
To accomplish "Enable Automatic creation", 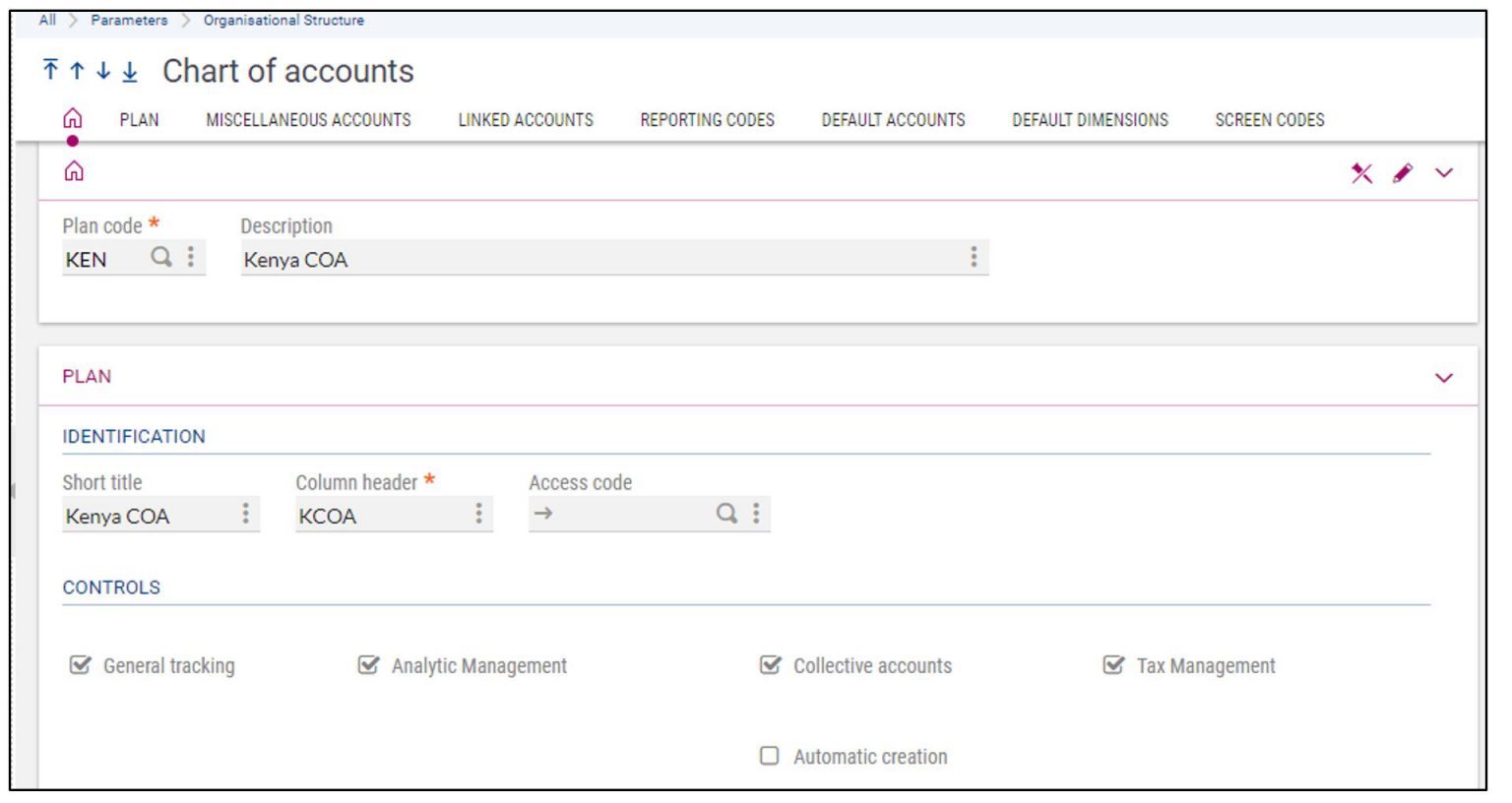I will [772, 756].
